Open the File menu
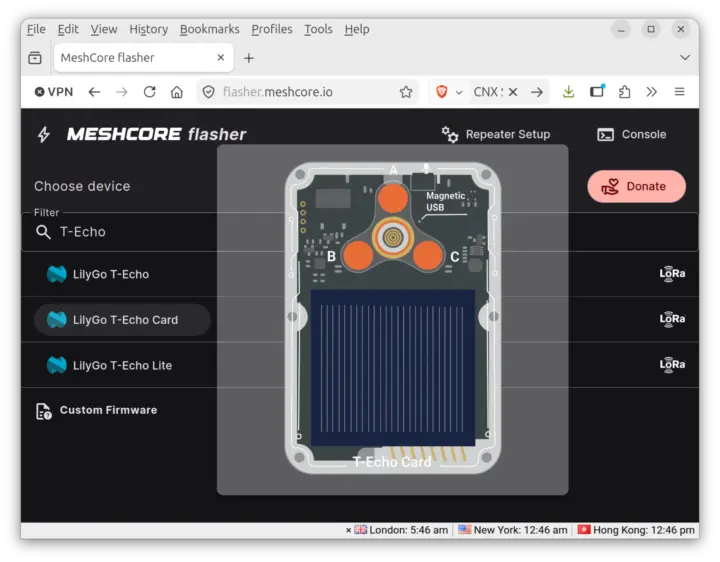The height and width of the screenshot is (562, 720). [36, 29]
